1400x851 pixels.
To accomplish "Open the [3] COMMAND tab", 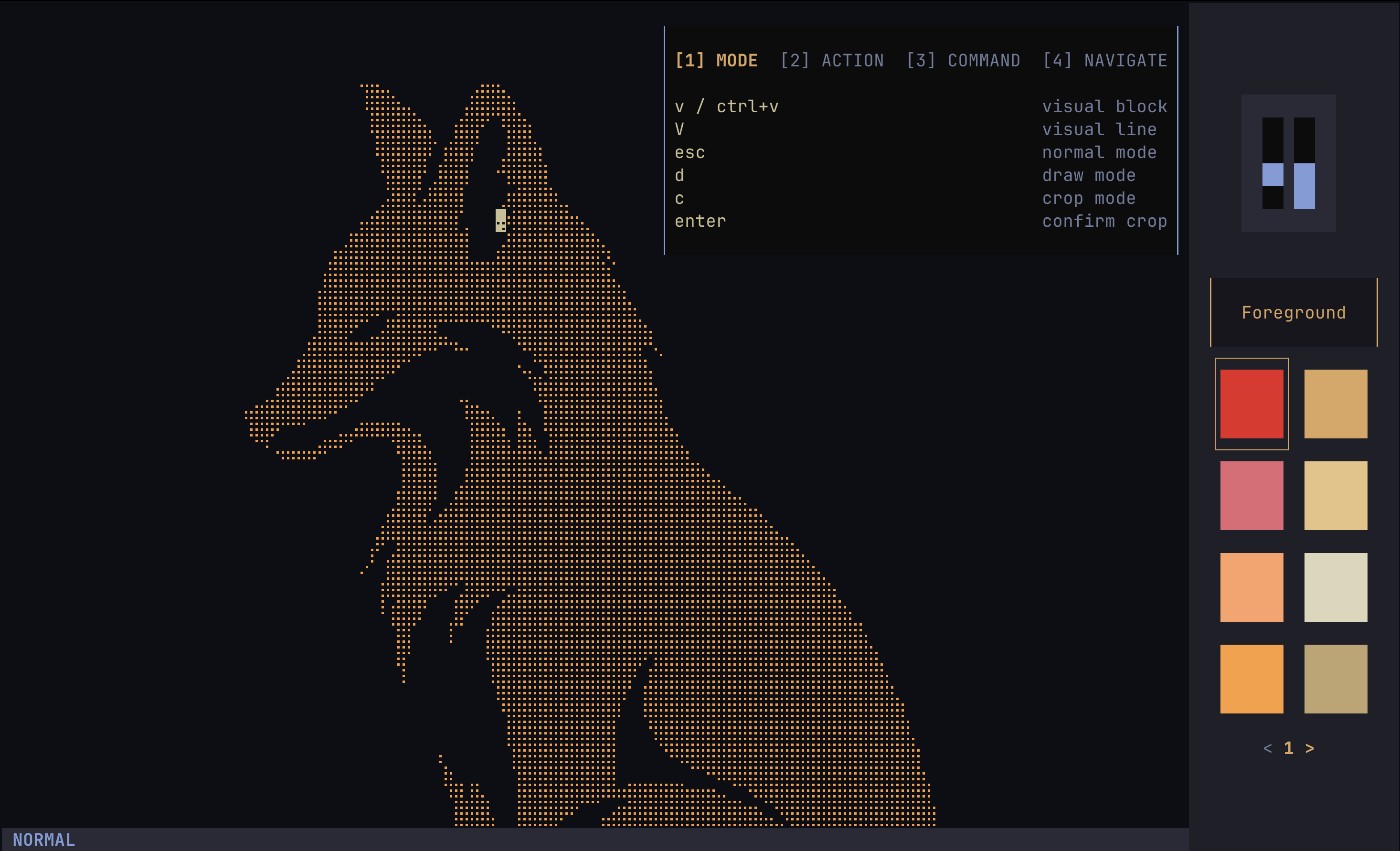I will click(963, 61).
